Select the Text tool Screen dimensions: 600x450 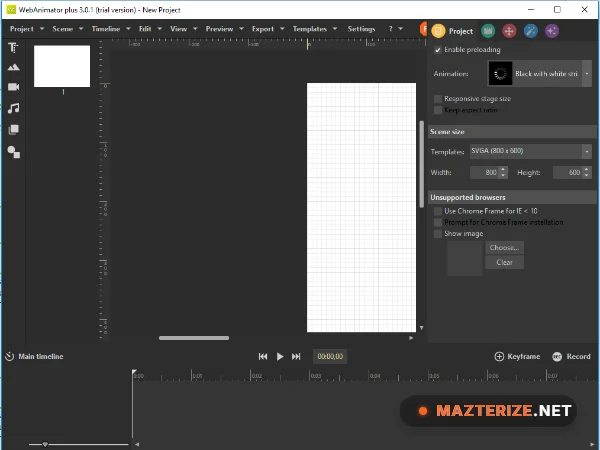[13, 47]
